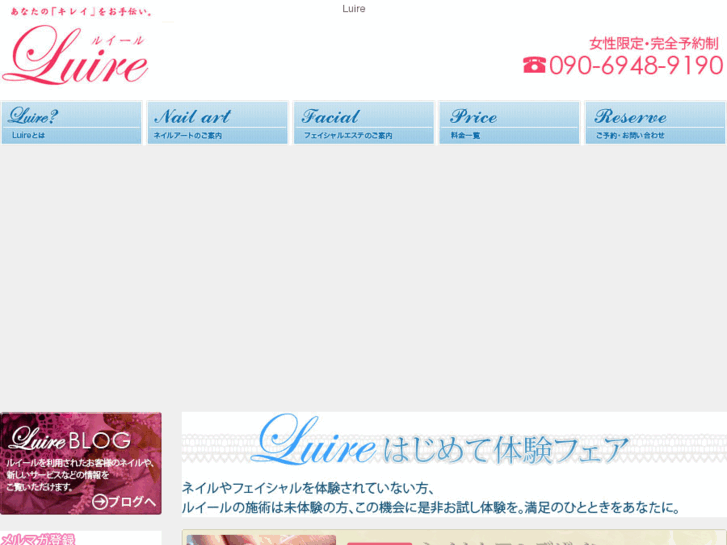
Task: Open the Reserve menu tab
Action: point(655,123)
